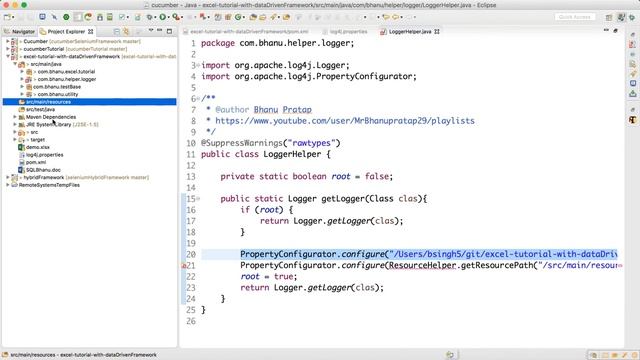Image resolution: width=640 pixels, height=360 pixels.
Task: Open the New wizard dropdown arrow
Action: 13,17
